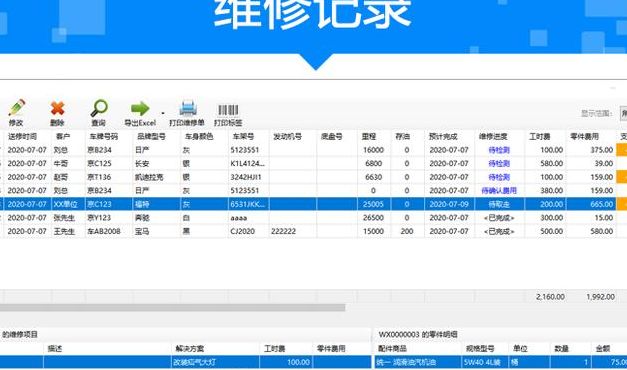627x370 pixels.
Task: Click frame number cell aaaa
Action: [239, 218]
